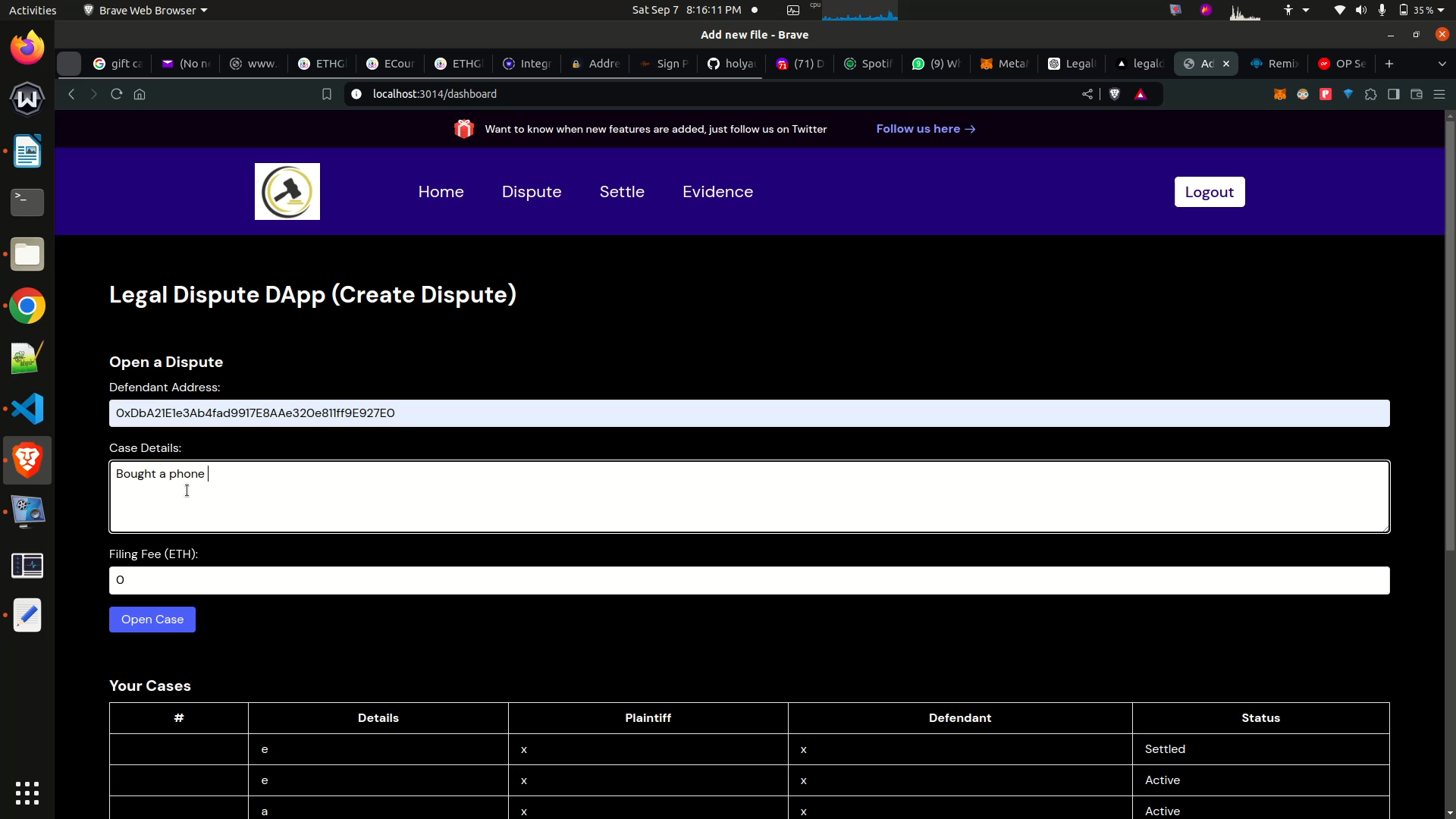Click the Logout button
The width and height of the screenshot is (1456, 819).
pyautogui.click(x=1209, y=192)
